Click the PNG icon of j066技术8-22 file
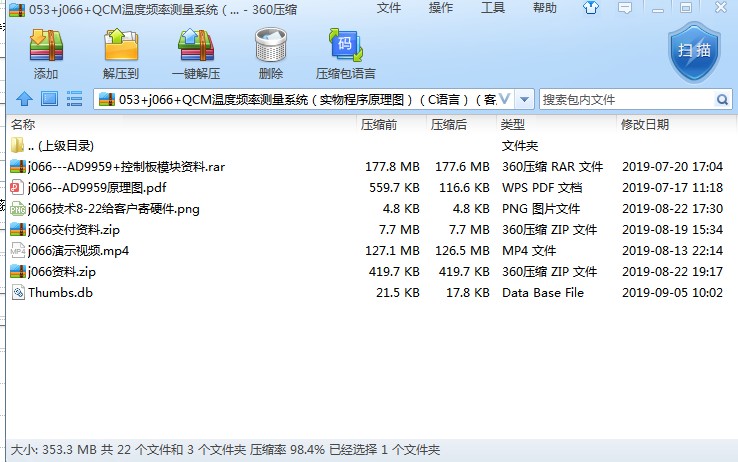The width and height of the screenshot is (738, 462). [17, 208]
